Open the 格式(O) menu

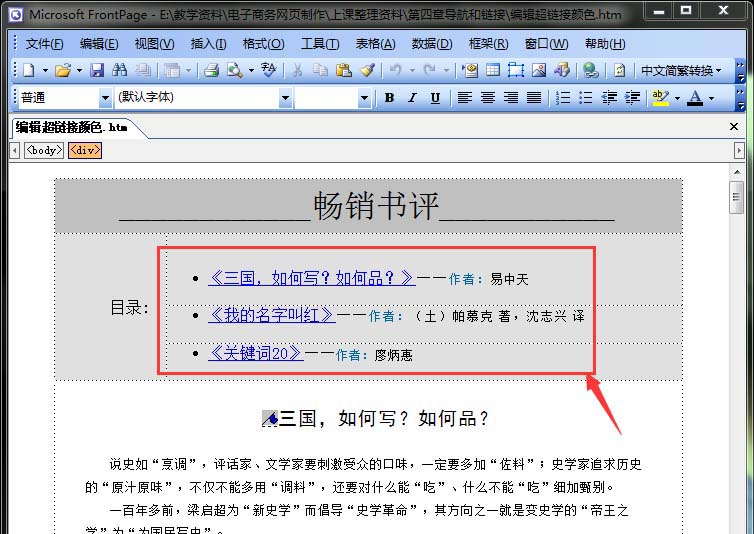[264, 44]
